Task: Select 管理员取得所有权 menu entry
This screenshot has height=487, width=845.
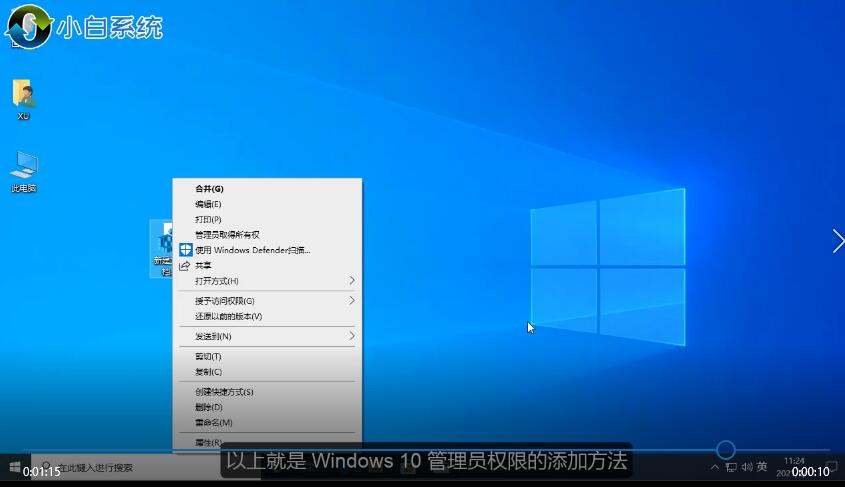Action: tap(227, 234)
